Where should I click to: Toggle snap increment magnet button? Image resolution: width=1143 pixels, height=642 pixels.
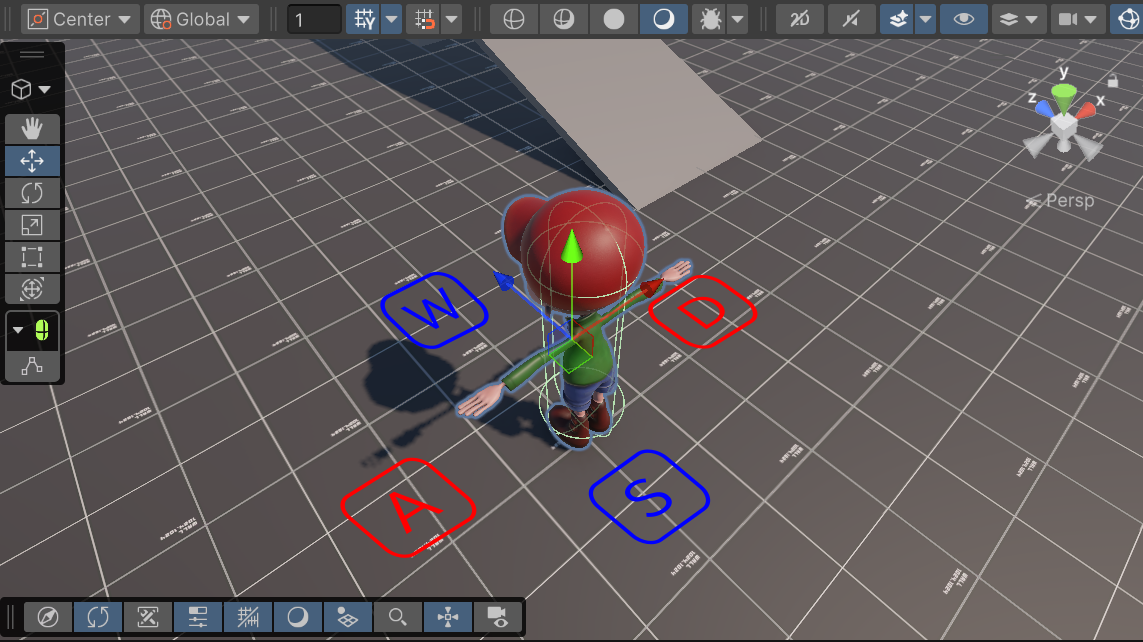click(x=424, y=20)
